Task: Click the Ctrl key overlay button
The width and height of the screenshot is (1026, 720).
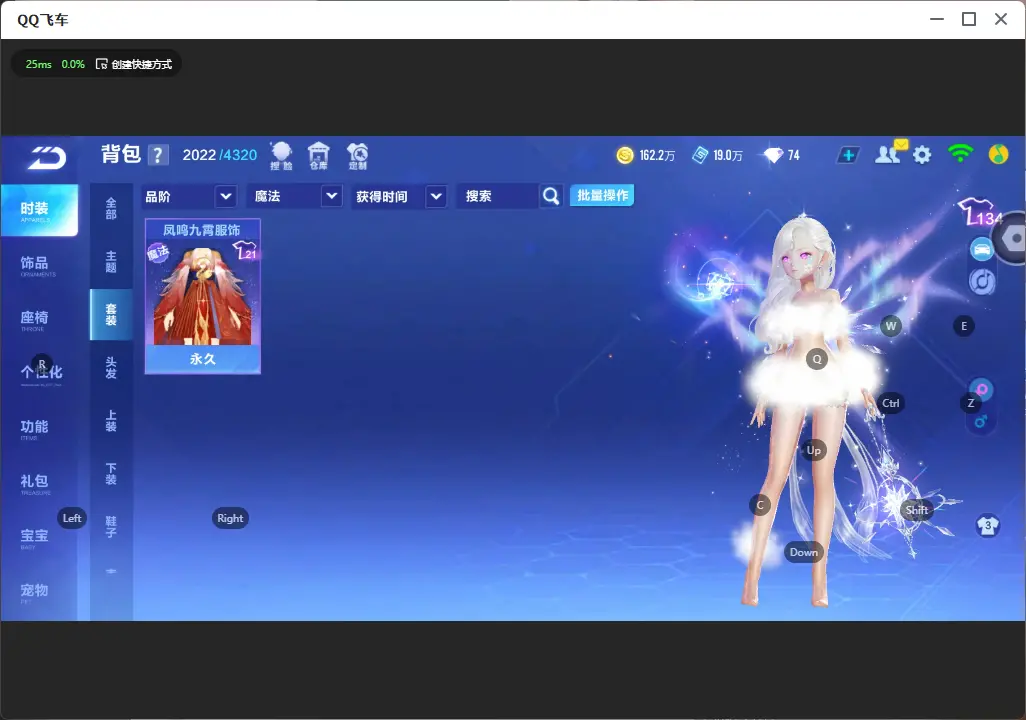Action: click(x=891, y=403)
